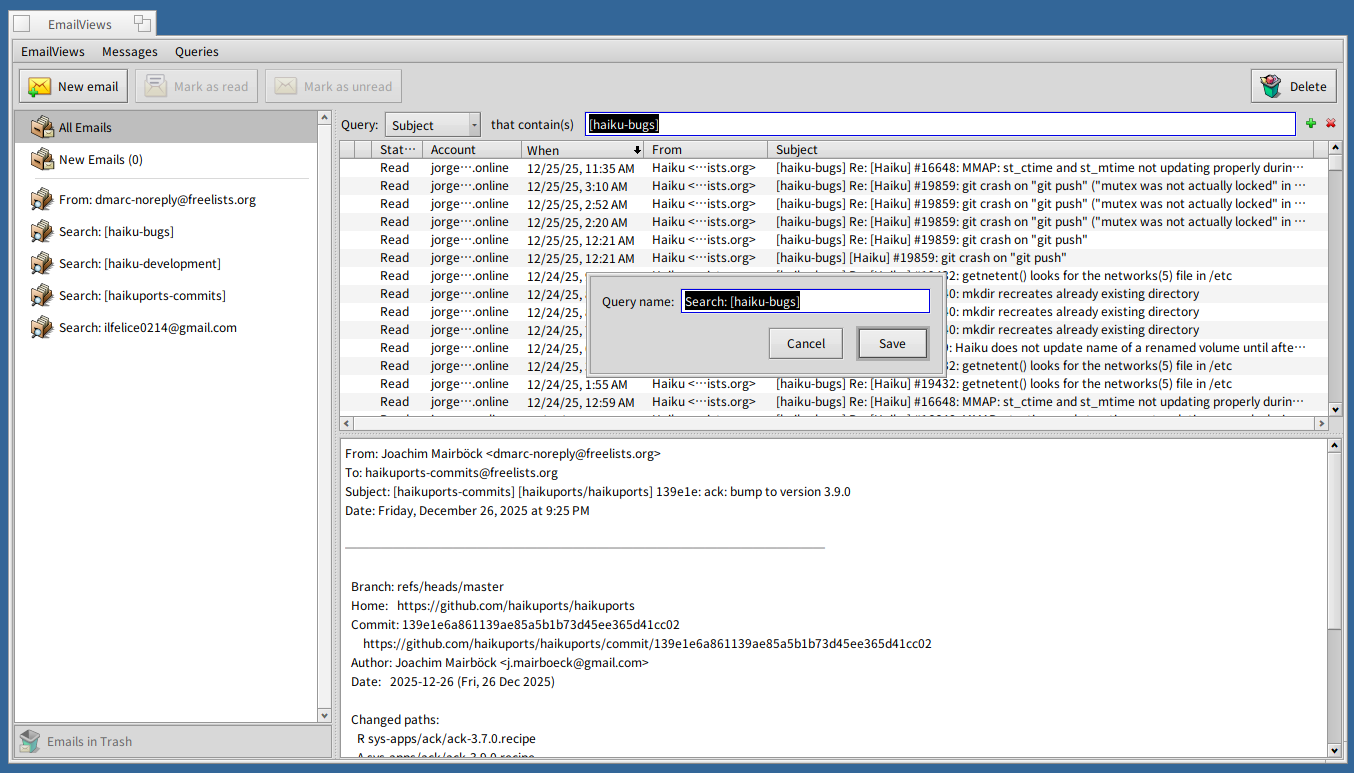The image size is (1354, 773).
Task: Click the Delete trash icon in toolbar
Action: tap(1271, 87)
